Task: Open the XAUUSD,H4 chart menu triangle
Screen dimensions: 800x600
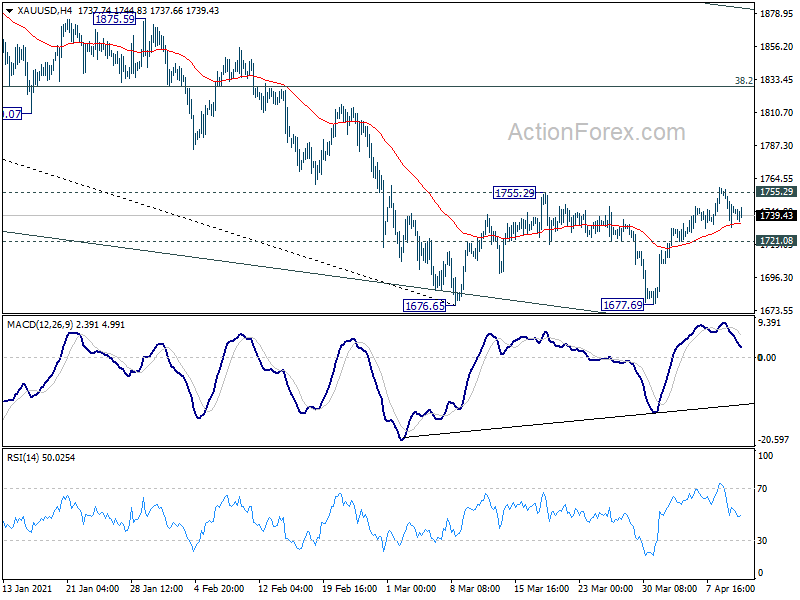Action: 9,11
